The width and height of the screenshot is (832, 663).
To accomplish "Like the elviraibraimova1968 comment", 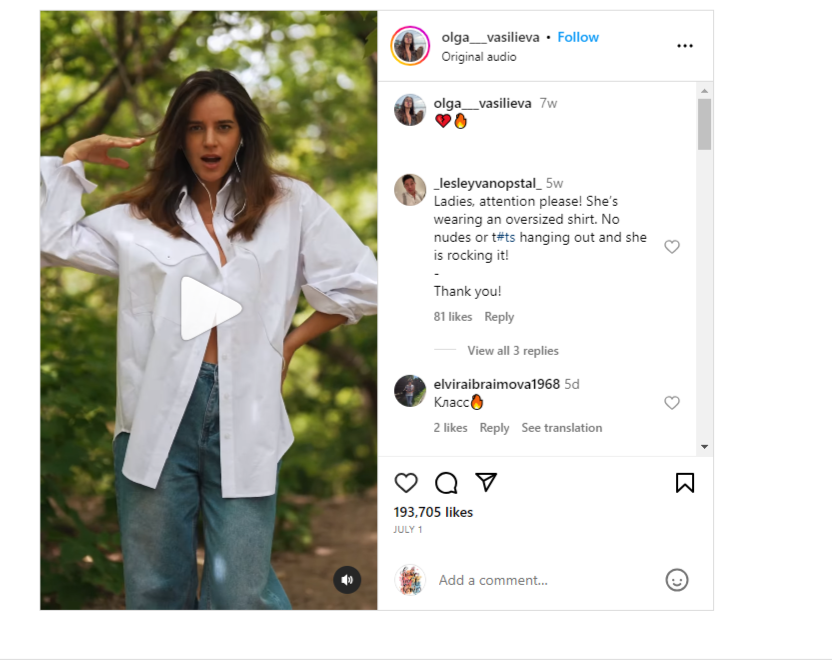I will [x=672, y=403].
